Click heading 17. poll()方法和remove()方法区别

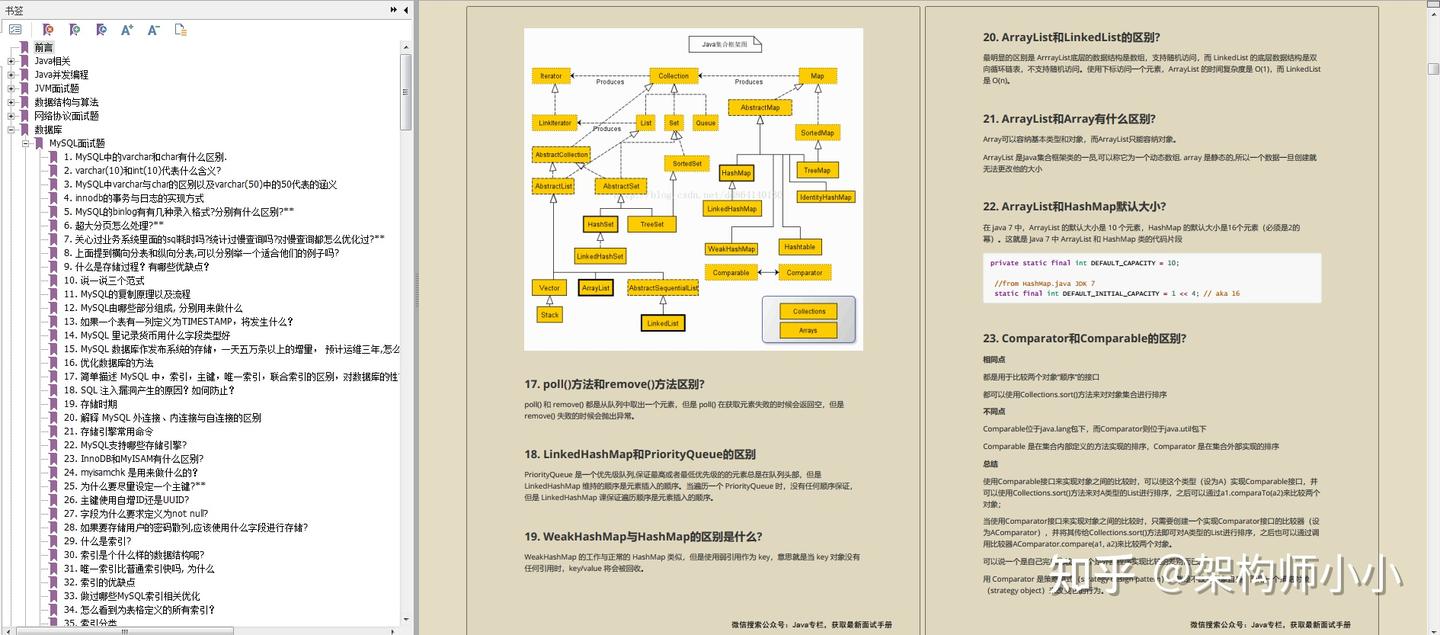pos(614,384)
